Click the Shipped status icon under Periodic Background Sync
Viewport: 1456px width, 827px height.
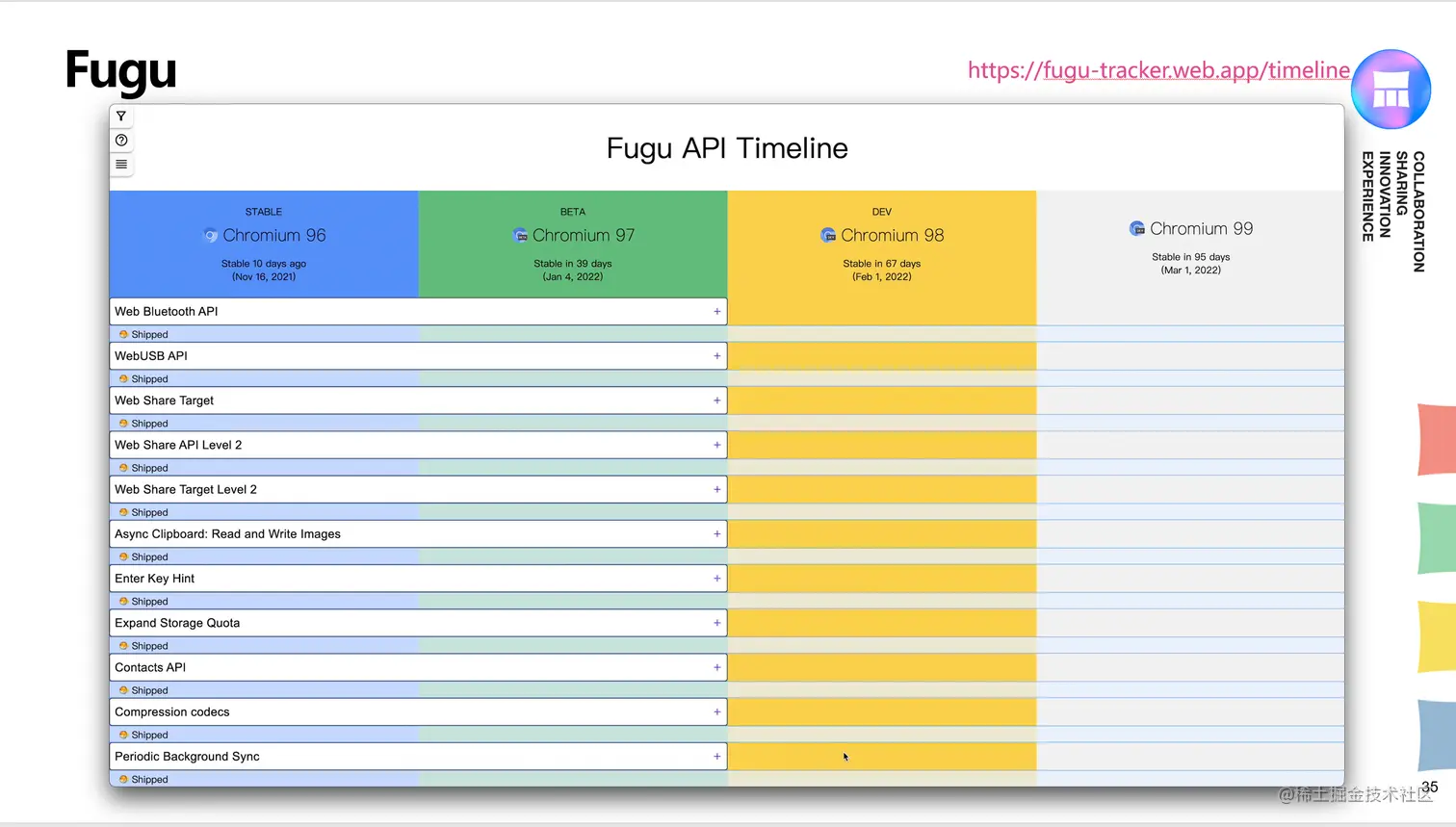123,779
